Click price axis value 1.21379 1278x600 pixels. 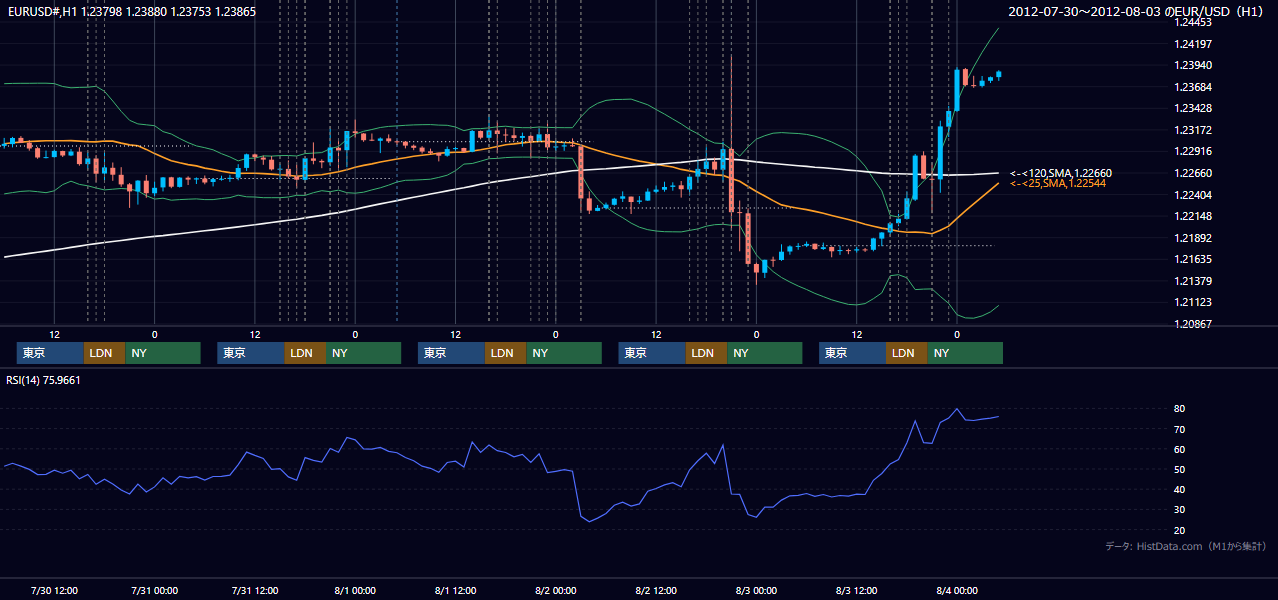[1193, 281]
